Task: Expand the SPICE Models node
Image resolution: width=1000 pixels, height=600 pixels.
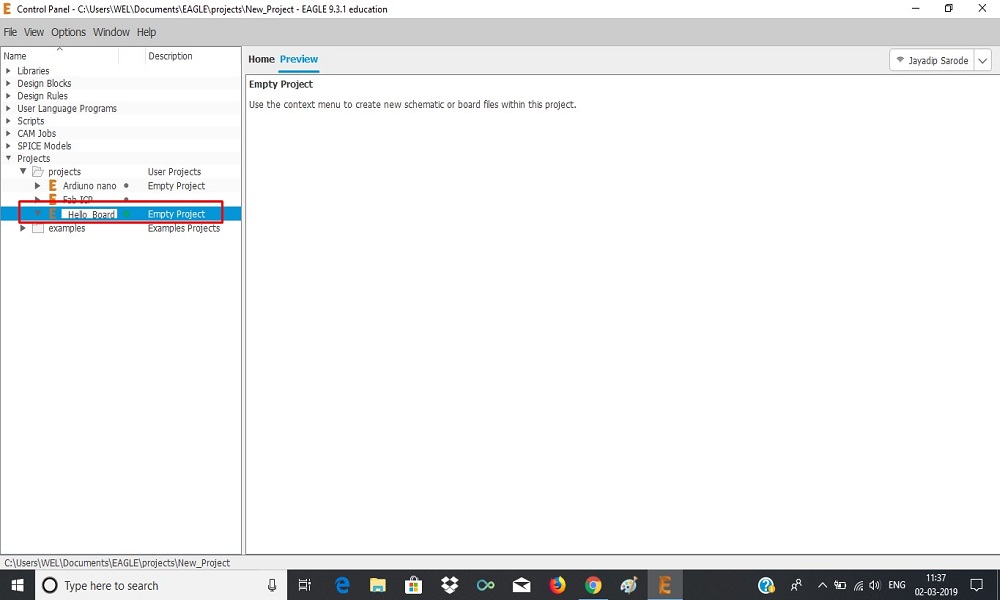Action: [8, 146]
